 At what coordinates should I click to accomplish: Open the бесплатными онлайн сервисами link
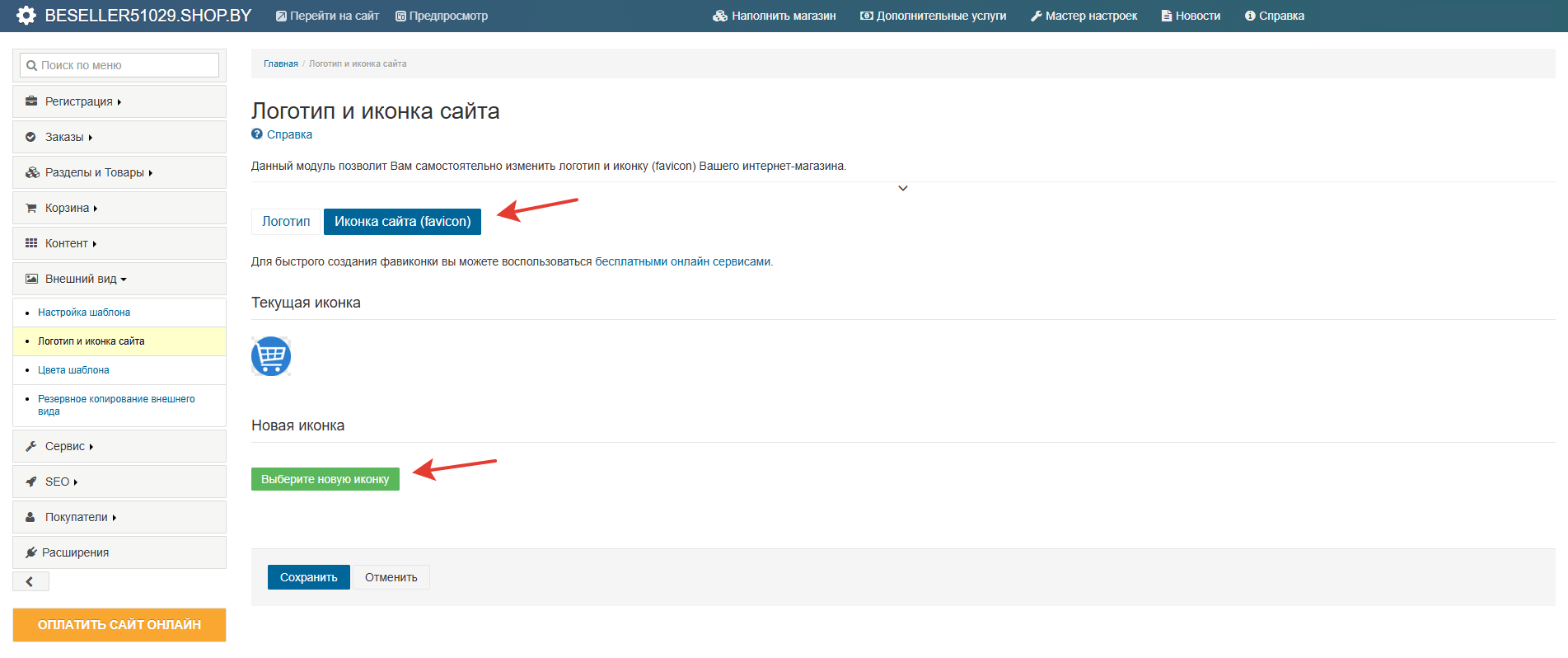(x=682, y=261)
